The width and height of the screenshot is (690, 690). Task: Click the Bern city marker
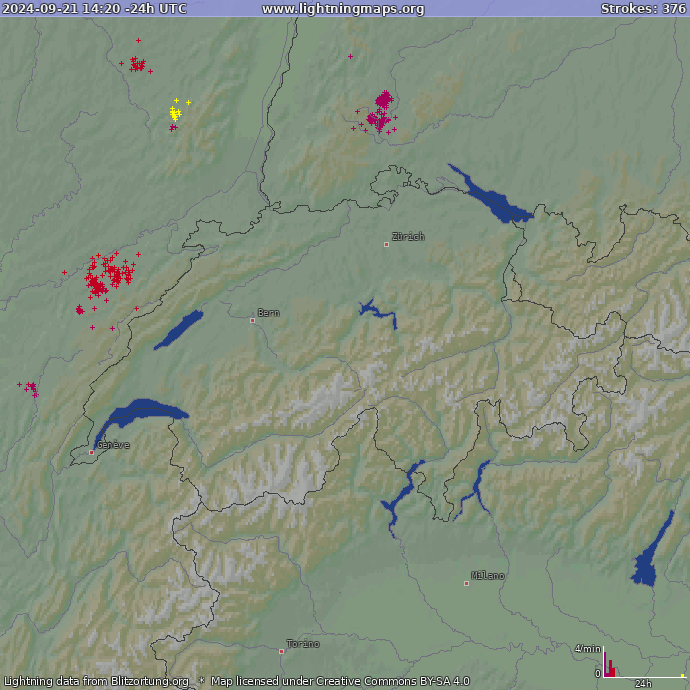[253, 320]
